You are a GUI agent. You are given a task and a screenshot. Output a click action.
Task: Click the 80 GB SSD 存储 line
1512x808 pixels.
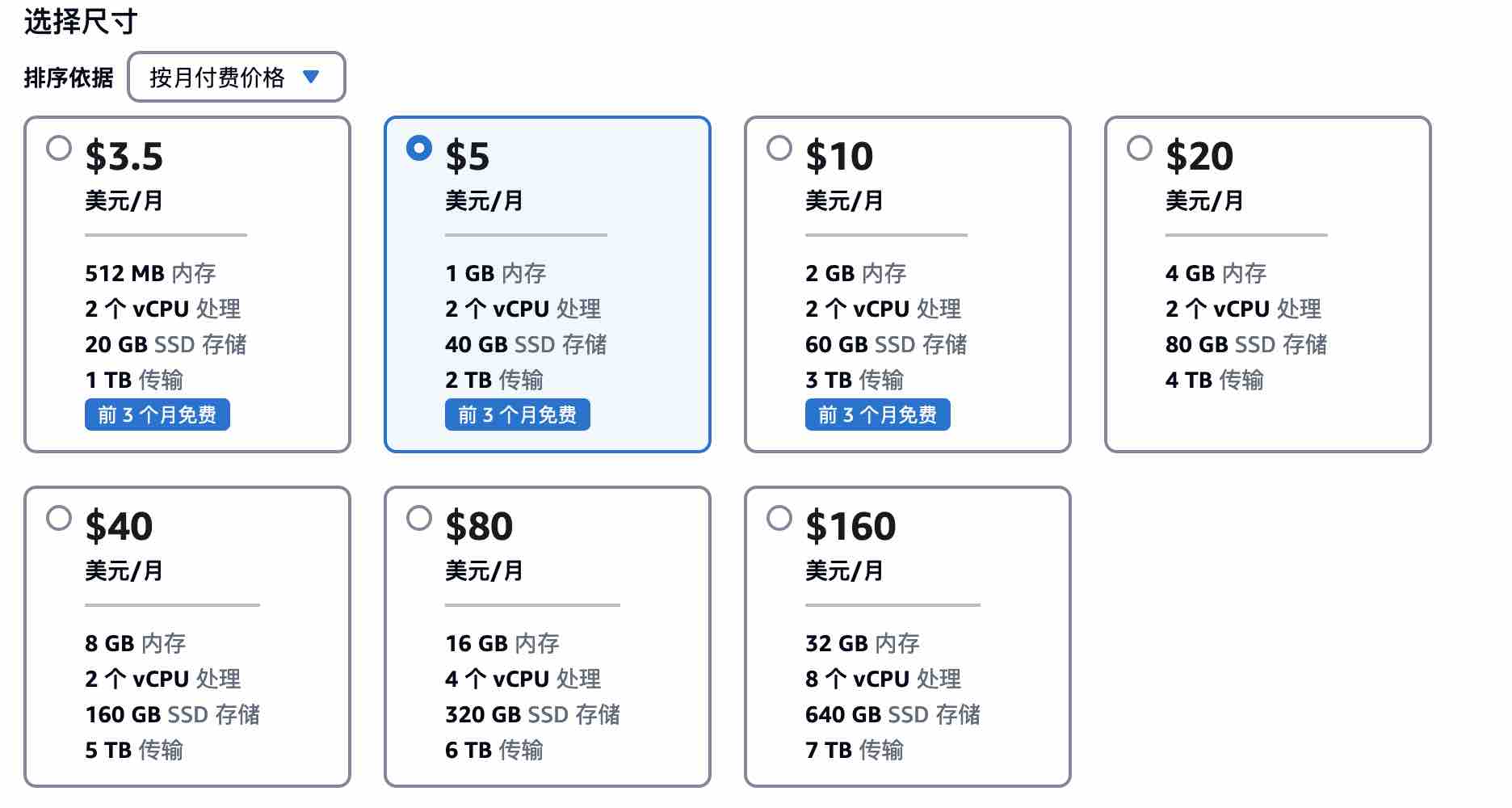(x=1246, y=344)
